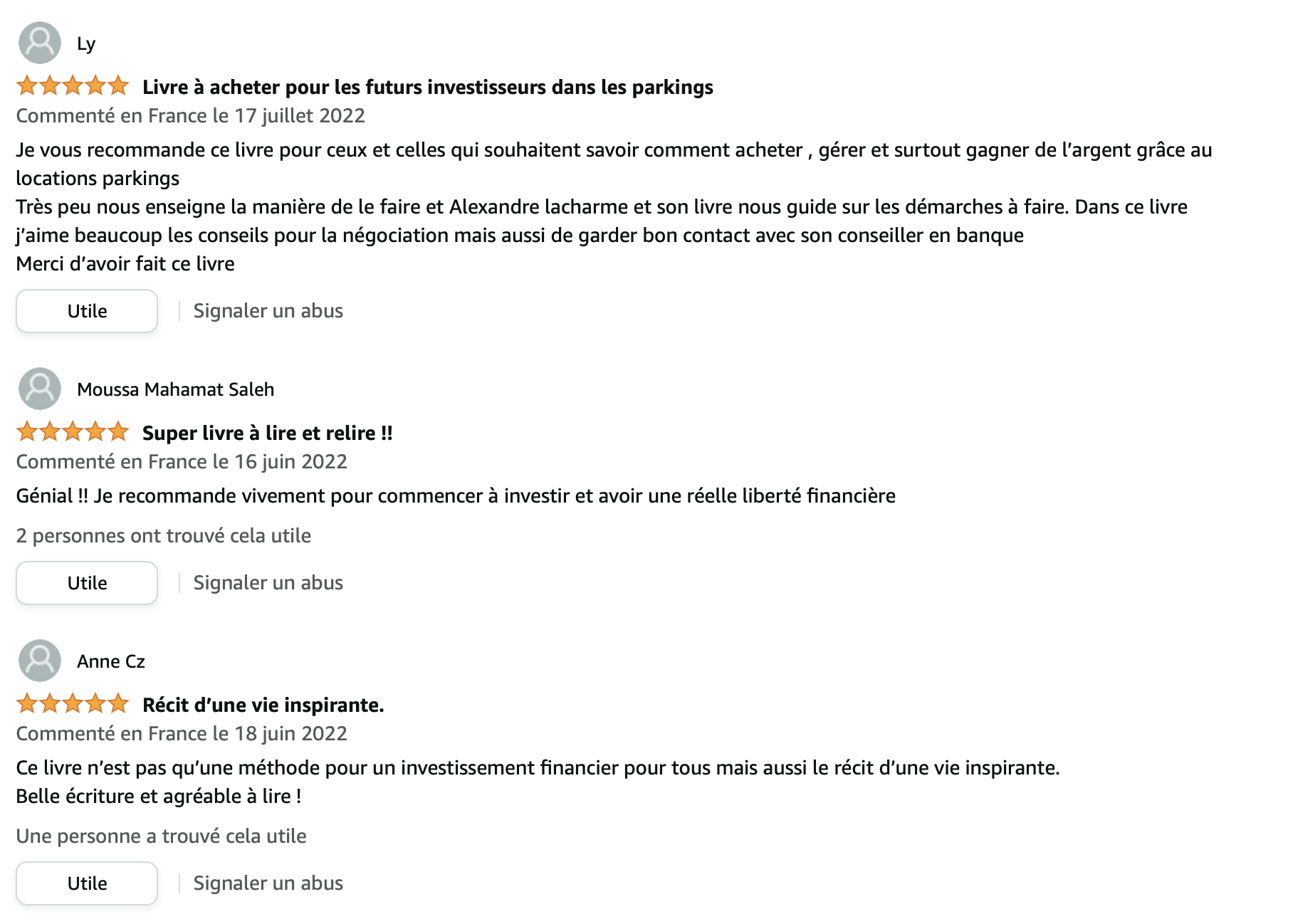Report abuse on Ly's review
Viewport: 1293px width, 924px height.
268,311
